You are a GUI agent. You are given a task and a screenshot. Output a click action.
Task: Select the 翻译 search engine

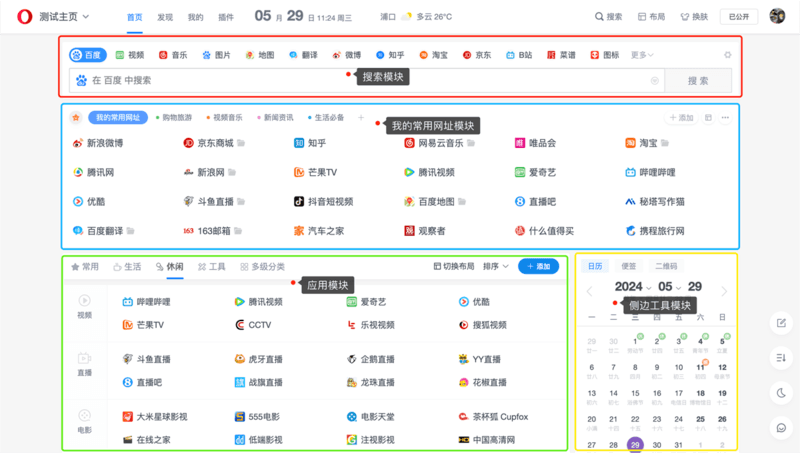(x=303, y=55)
